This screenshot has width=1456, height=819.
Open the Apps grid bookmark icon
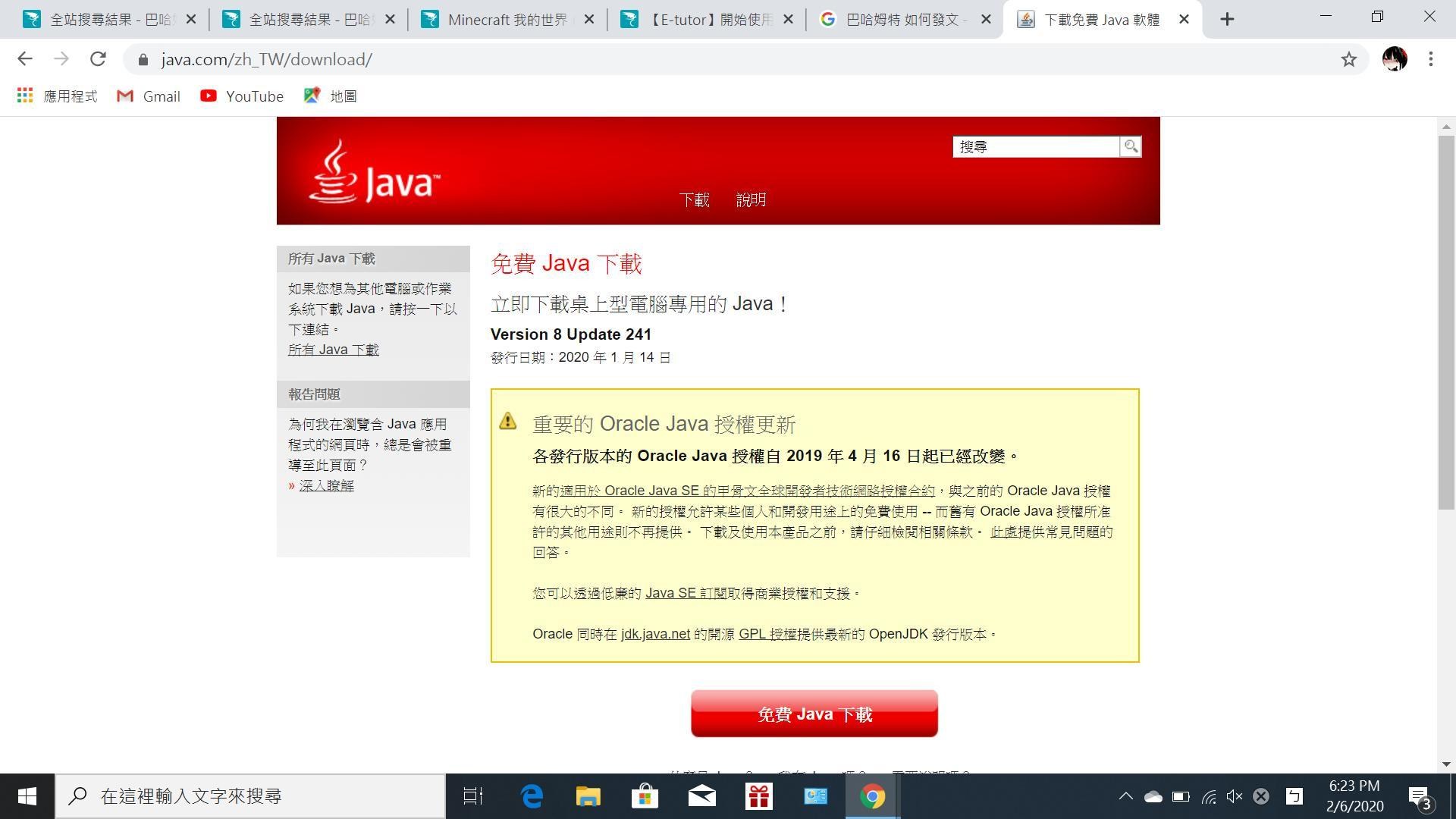[x=25, y=96]
